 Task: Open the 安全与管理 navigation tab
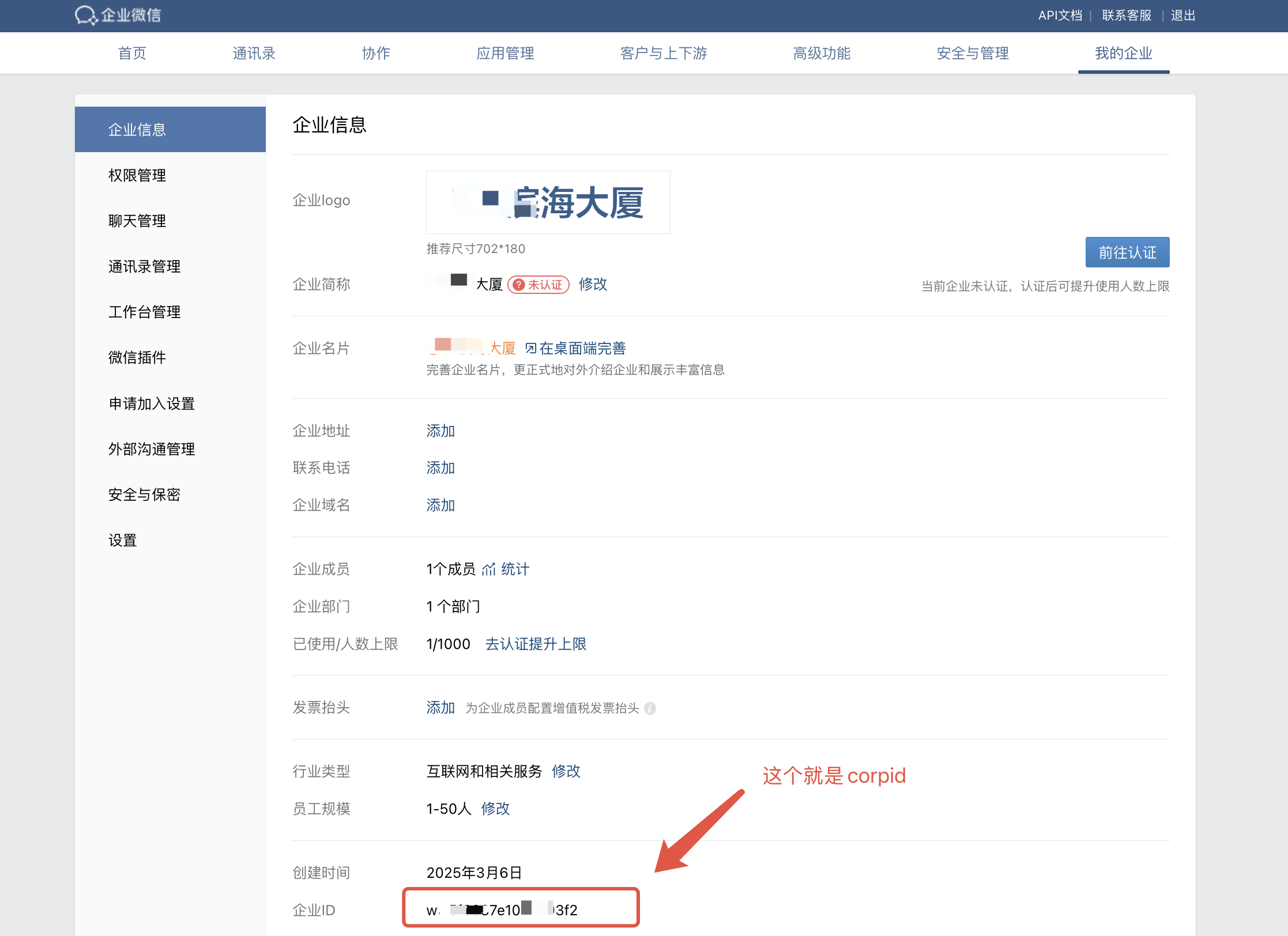point(972,53)
